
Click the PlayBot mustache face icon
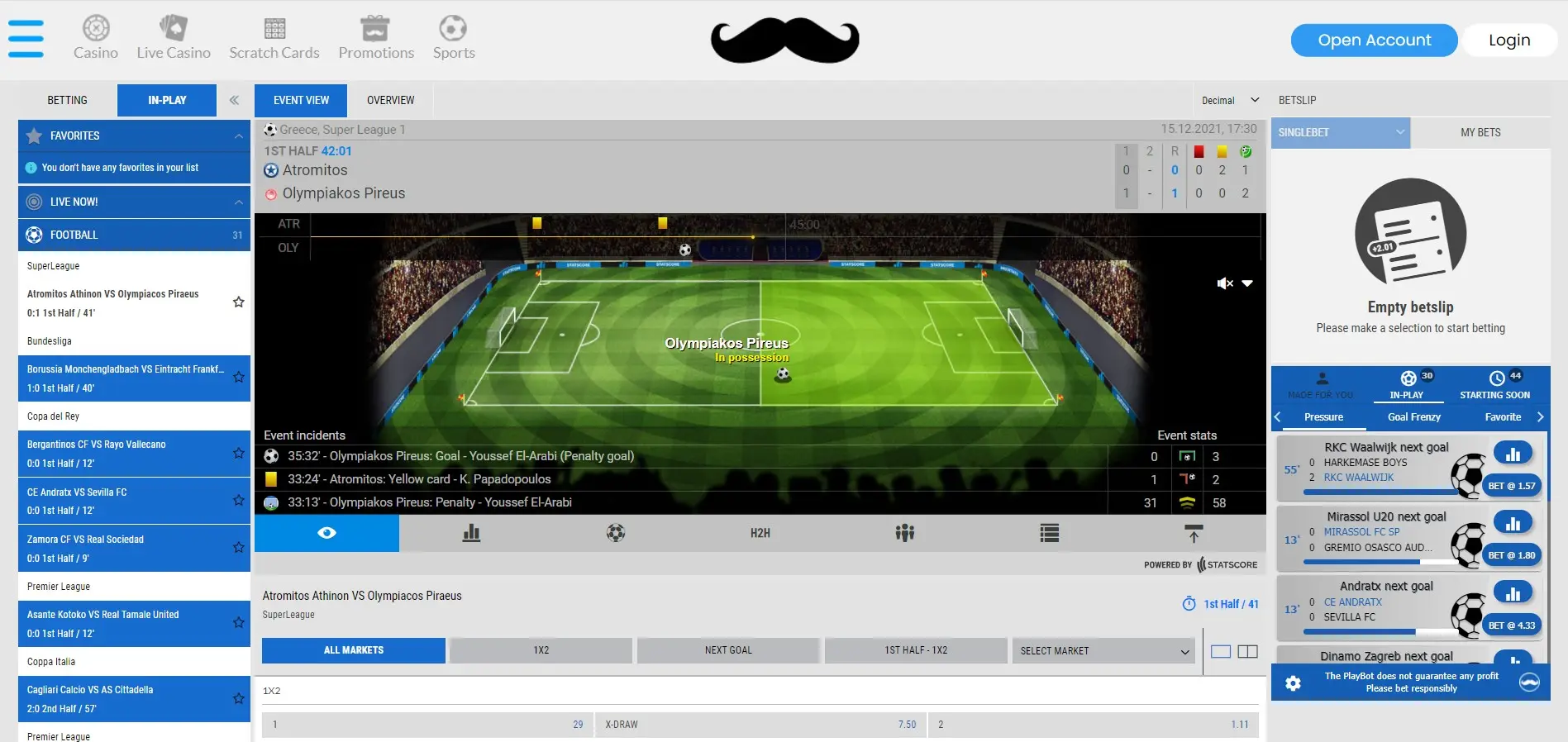[x=1530, y=682]
